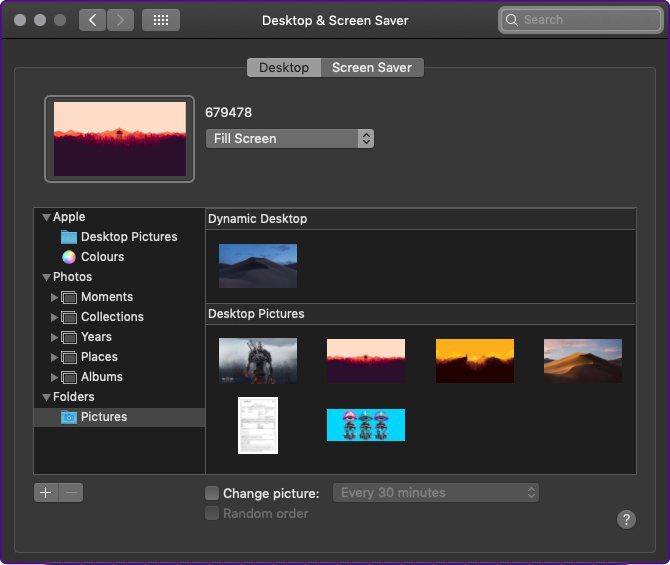This screenshot has width=670, height=565.
Task: Click the Apple sidebar heading text
Action: 69,217
